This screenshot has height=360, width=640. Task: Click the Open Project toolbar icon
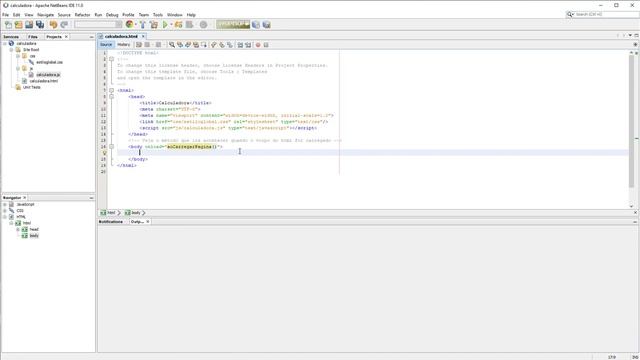tap(29, 25)
